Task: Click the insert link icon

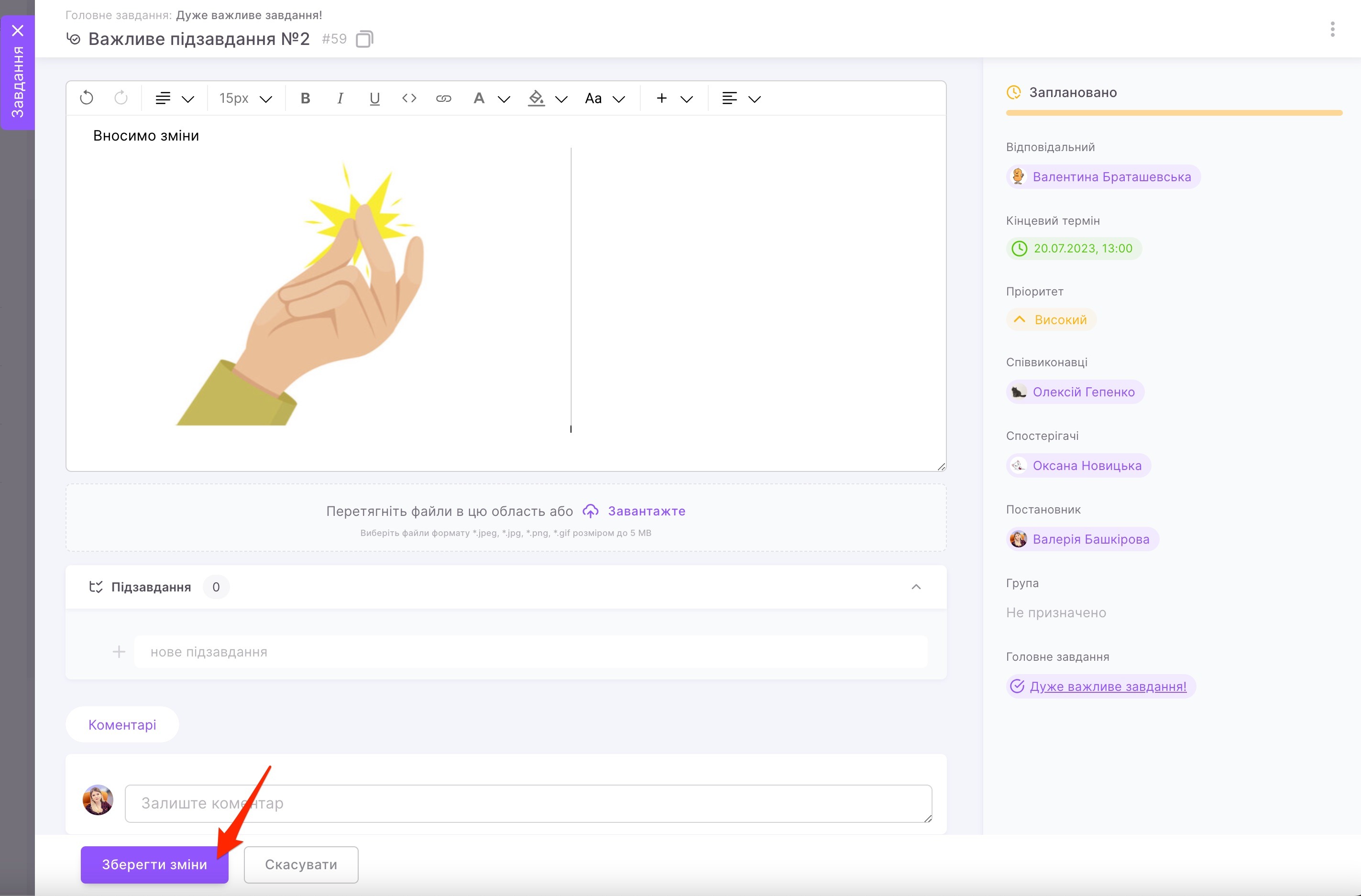Action: pyautogui.click(x=443, y=98)
